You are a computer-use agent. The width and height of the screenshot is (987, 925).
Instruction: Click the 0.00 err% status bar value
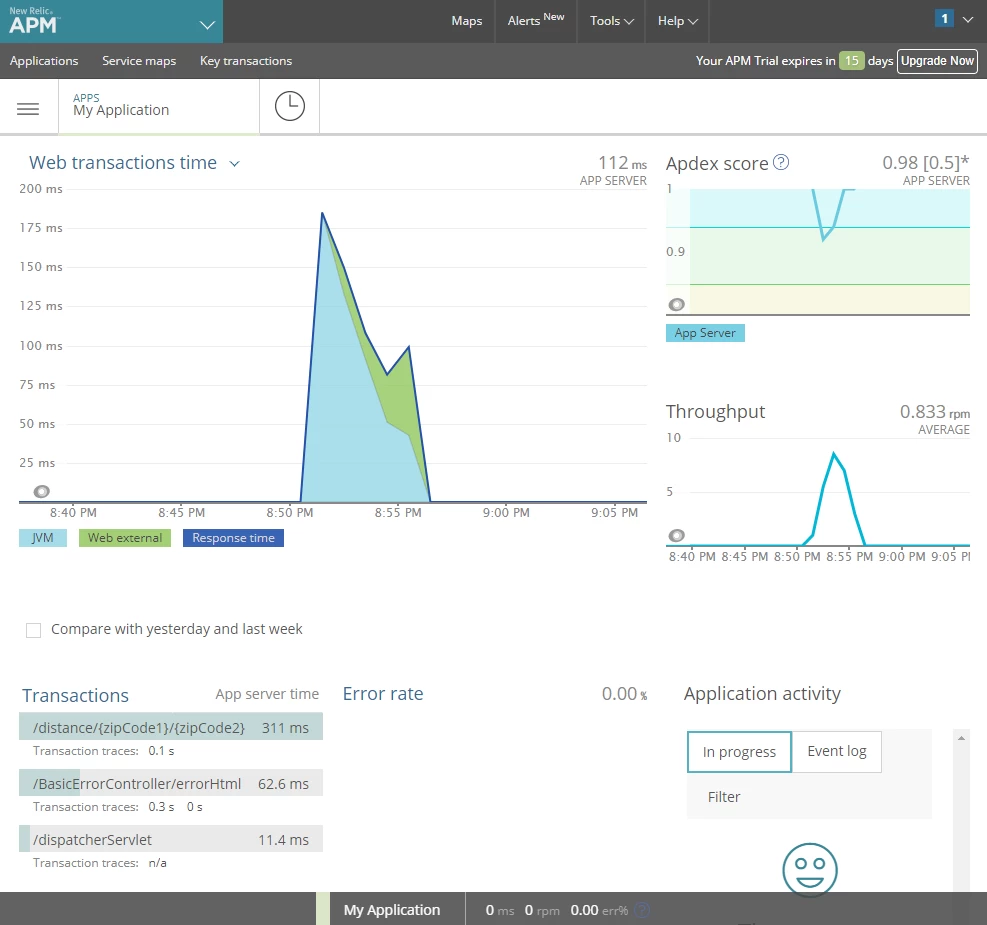(599, 910)
